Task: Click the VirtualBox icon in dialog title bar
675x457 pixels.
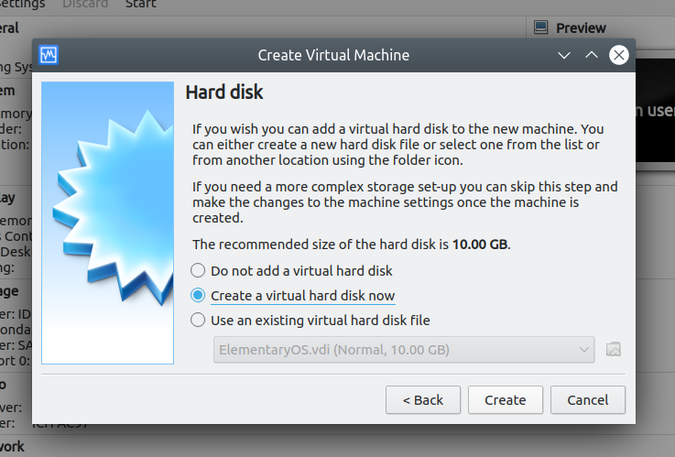Action: coord(49,55)
